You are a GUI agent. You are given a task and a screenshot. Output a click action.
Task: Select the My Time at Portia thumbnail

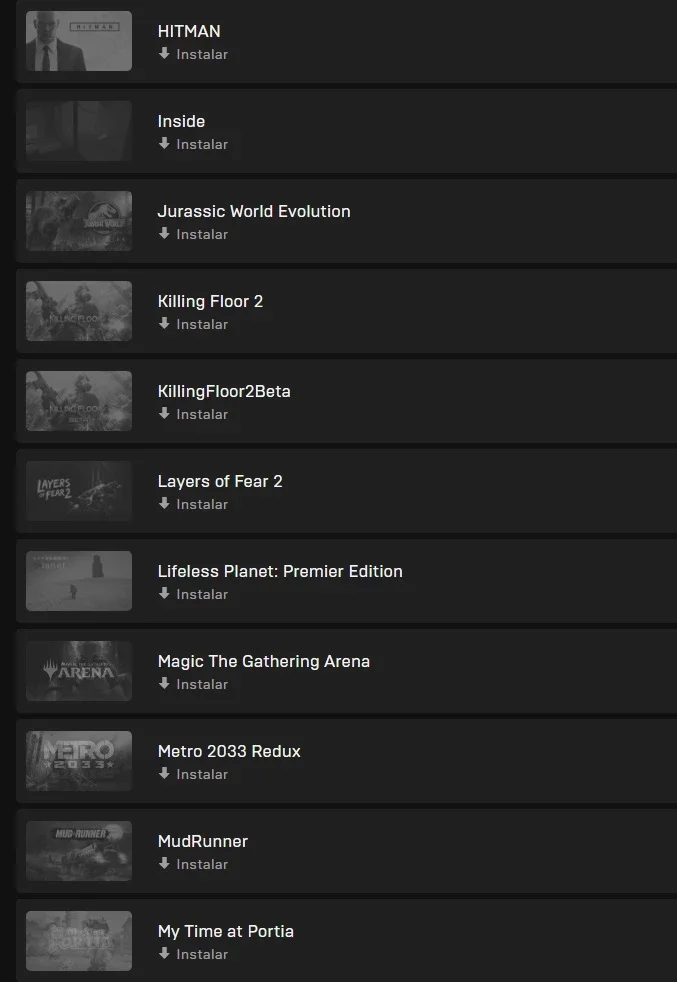pyautogui.click(x=79, y=941)
